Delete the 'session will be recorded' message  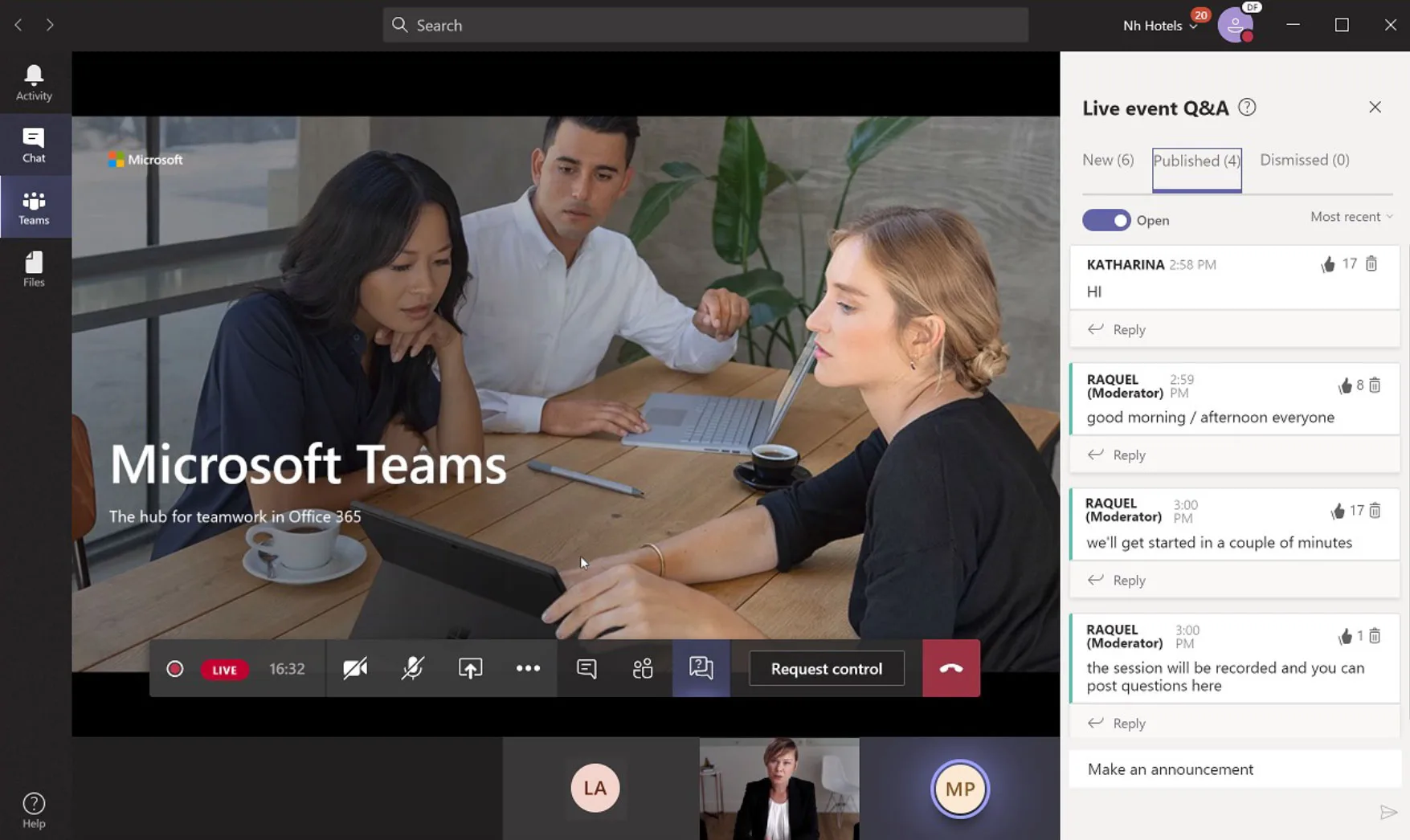(1375, 636)
